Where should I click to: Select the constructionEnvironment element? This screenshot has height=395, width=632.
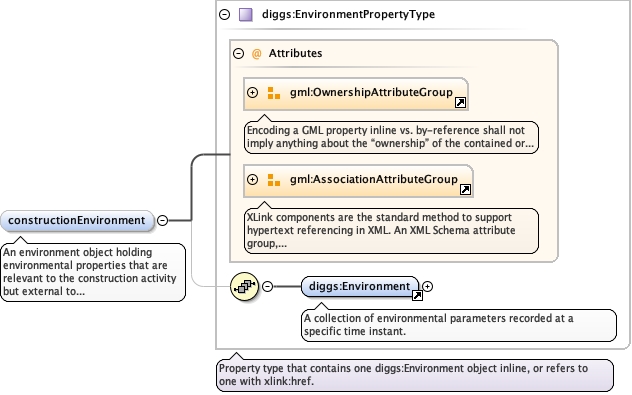tap(77, 221)
